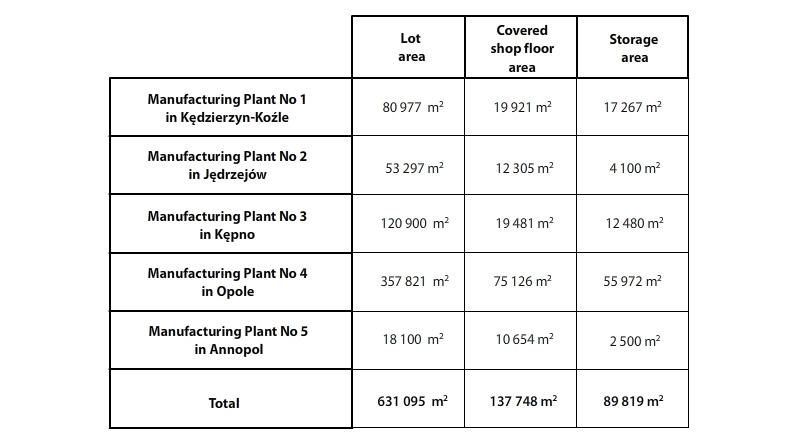The image size is (799, 440).
Task: Select Manufacturing Plant No 3 in Kępno
Action: (227, 225)
